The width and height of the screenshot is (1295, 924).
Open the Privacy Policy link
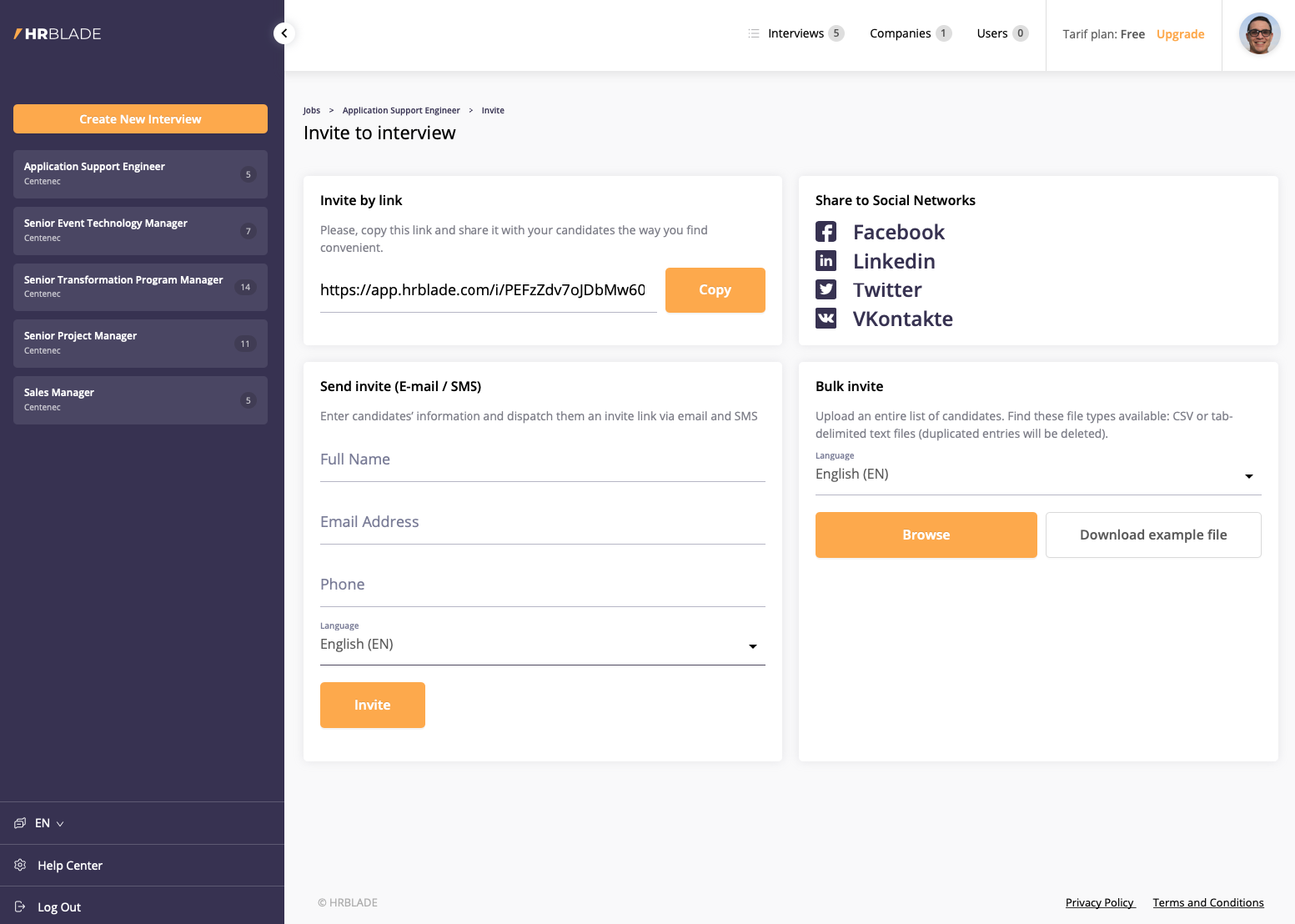click(1100, 902)
